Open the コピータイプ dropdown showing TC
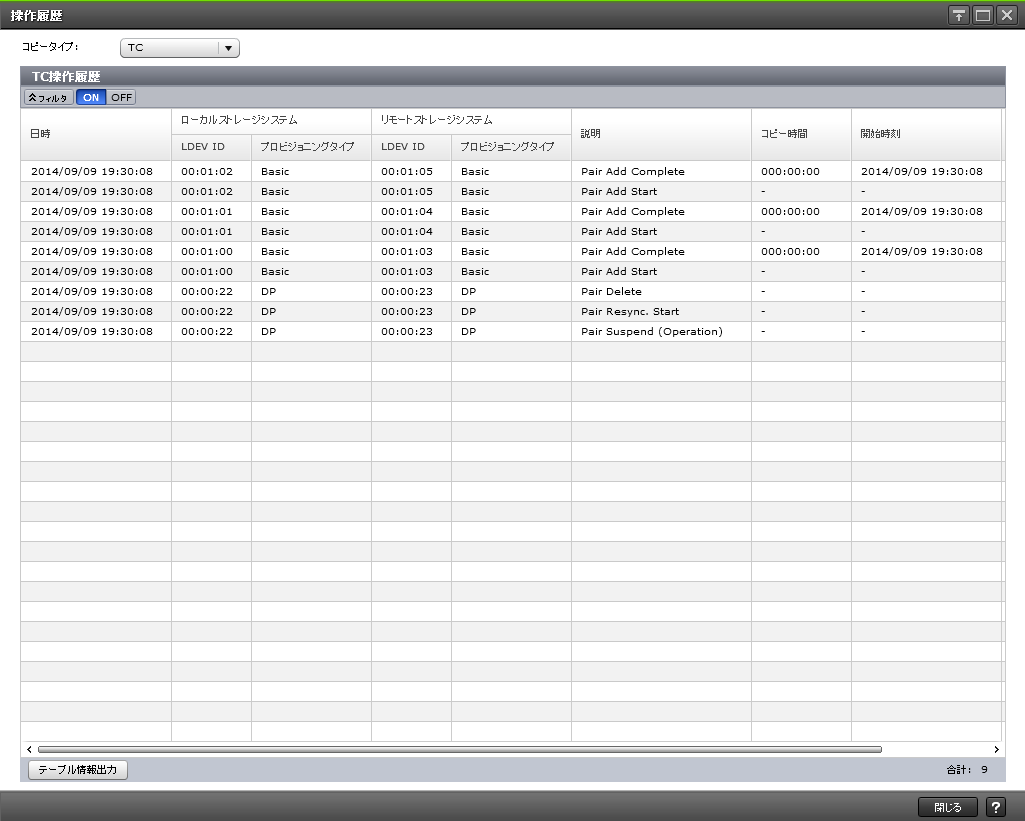The width and height of the screenshot is (1025, 821). click(180, 48)
